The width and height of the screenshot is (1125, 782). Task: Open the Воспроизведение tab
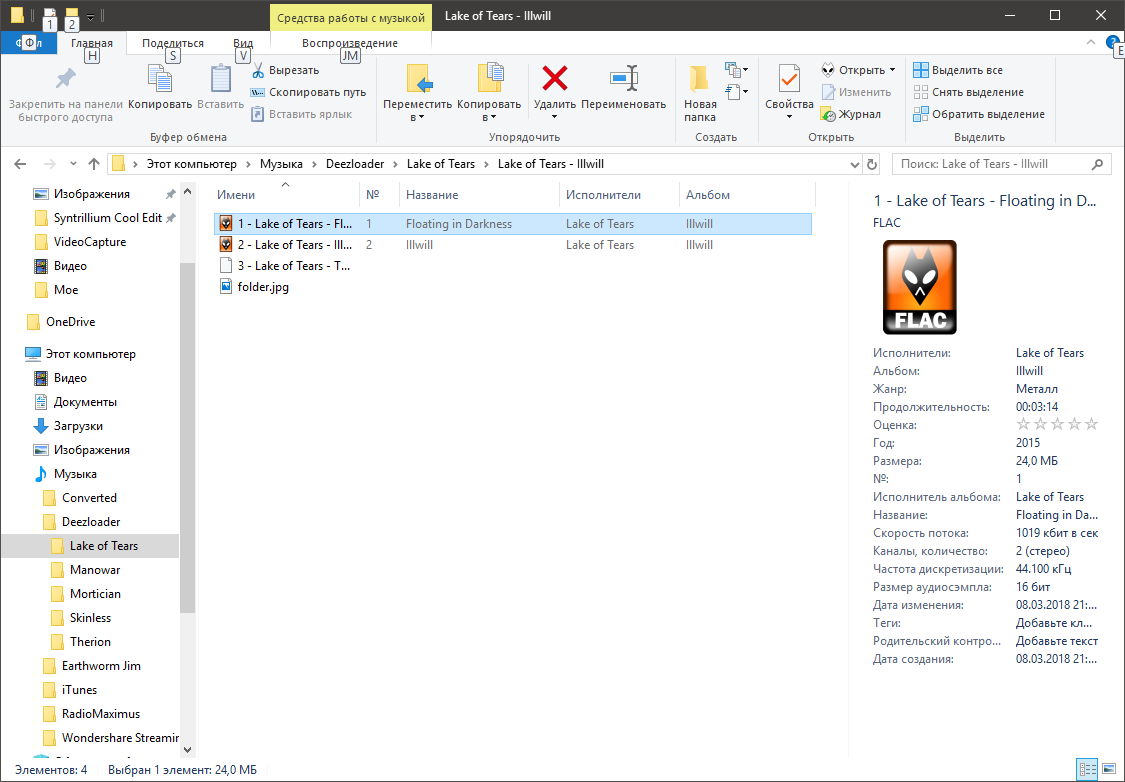coord(350,43)
